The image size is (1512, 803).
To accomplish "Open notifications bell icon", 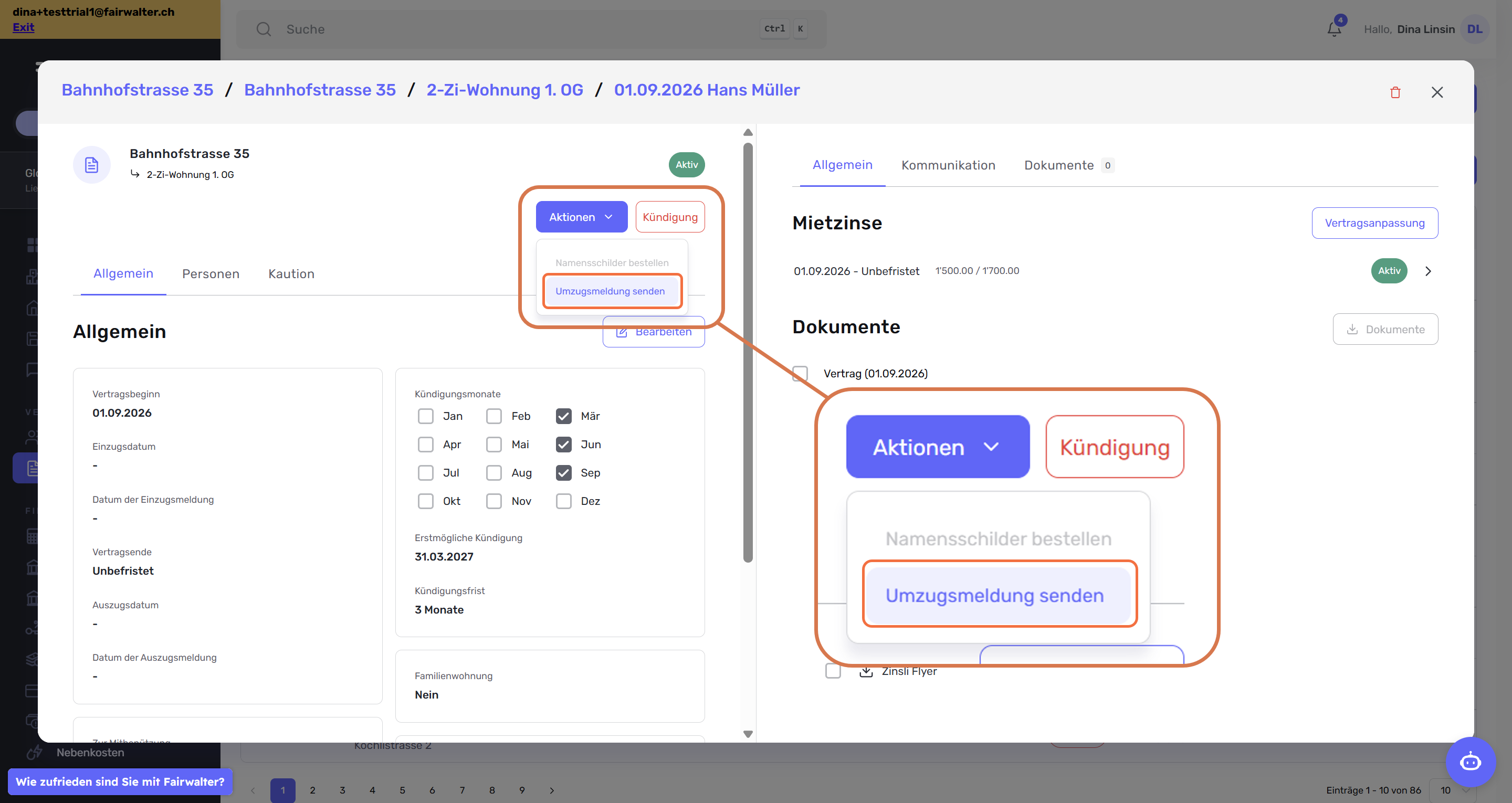I will (x=1334, y=29).
